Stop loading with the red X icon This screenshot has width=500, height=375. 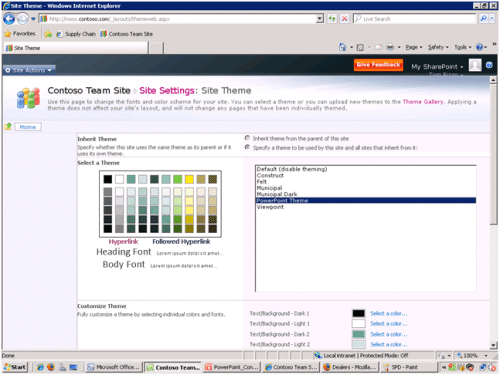click(344, 19)
